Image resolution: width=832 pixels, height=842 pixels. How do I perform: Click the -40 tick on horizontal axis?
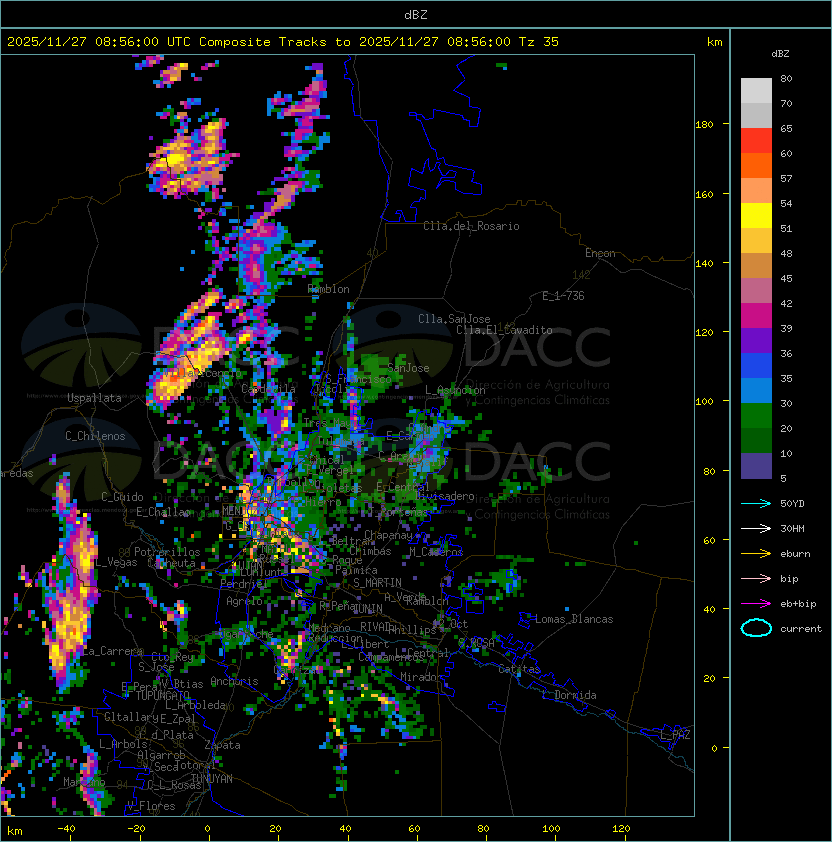(x=66, y=829)
